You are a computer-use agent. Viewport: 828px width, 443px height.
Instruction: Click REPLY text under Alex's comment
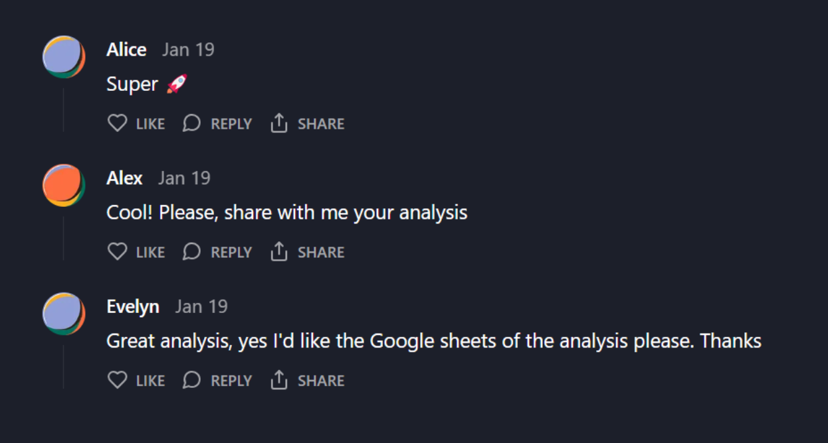pos(231,252)
